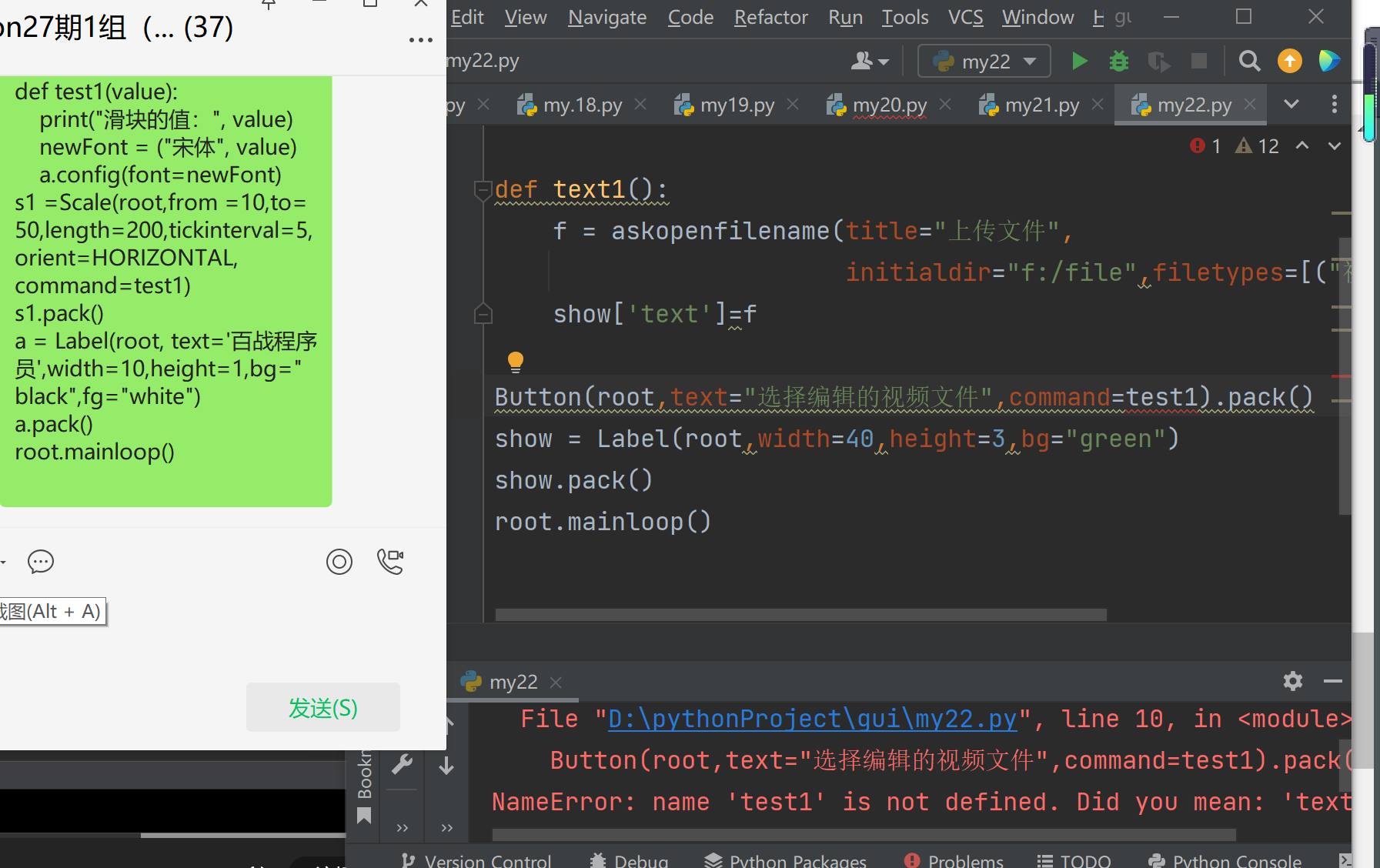
Task: Expand more Run toolbar actions with the double chevron
Action: click(x=446, y=828)
